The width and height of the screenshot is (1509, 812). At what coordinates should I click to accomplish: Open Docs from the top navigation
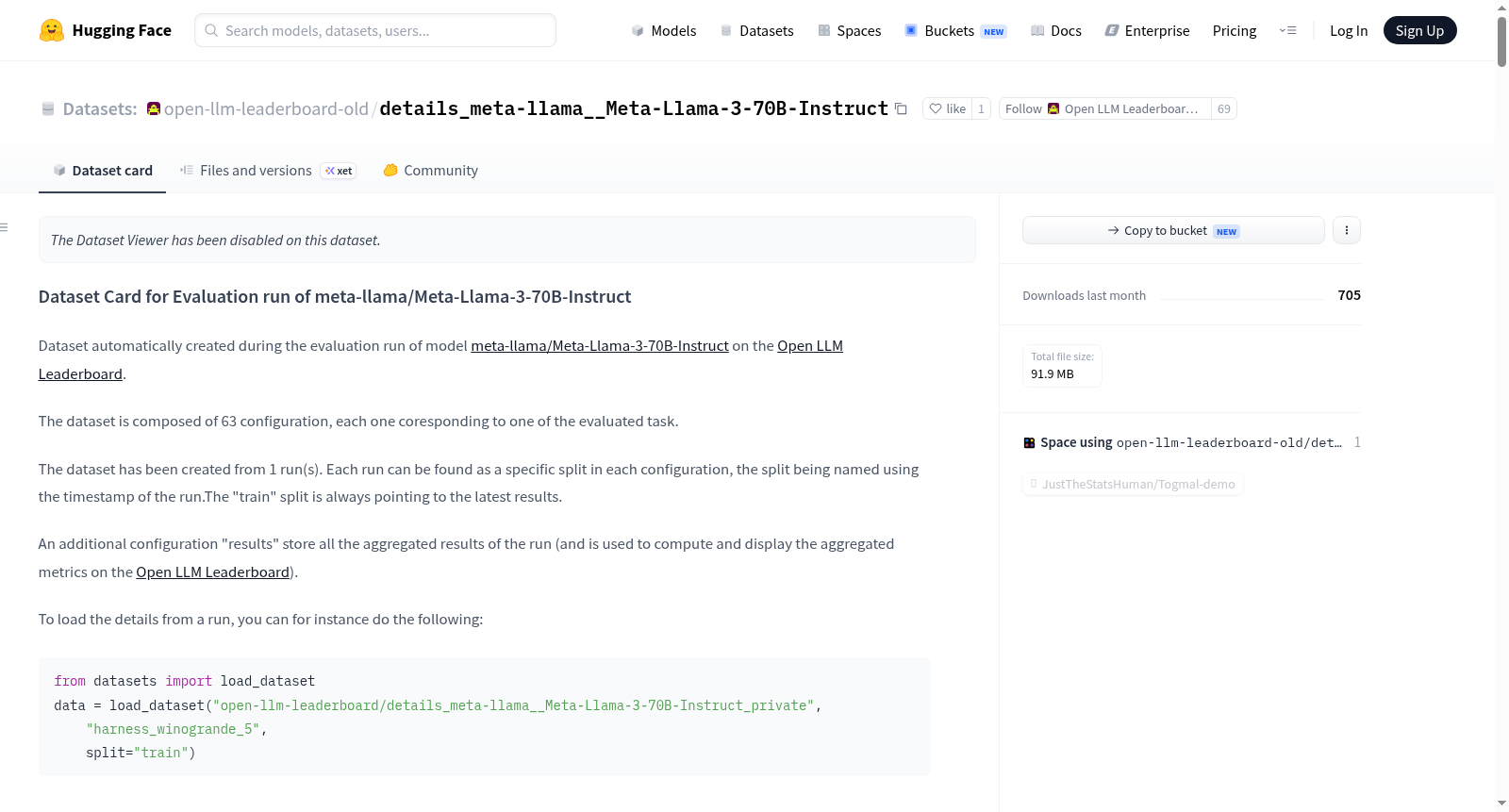click(1056, 31)
